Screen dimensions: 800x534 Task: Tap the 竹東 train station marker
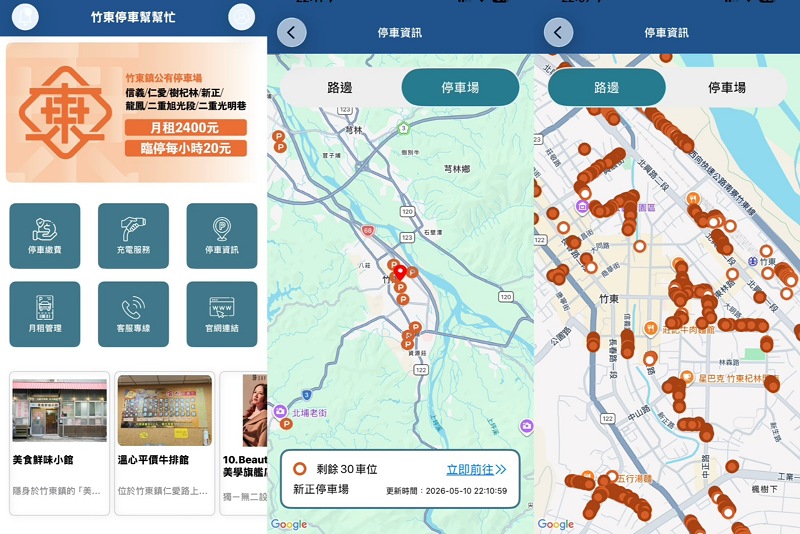pyautogui.click(x=753, y=261)
